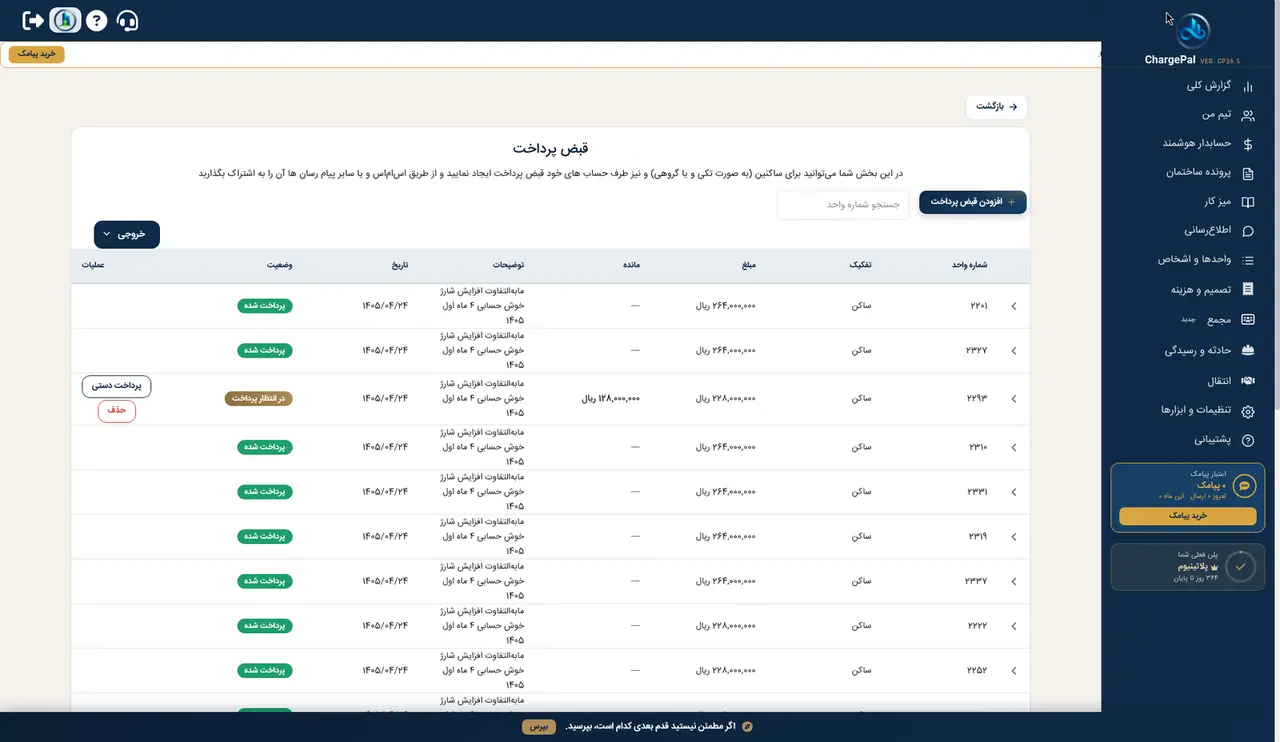The image size is (1280, 742).
Task: Expand the row for unit ۲۳۱۰
Action: tap(1013, 447)
